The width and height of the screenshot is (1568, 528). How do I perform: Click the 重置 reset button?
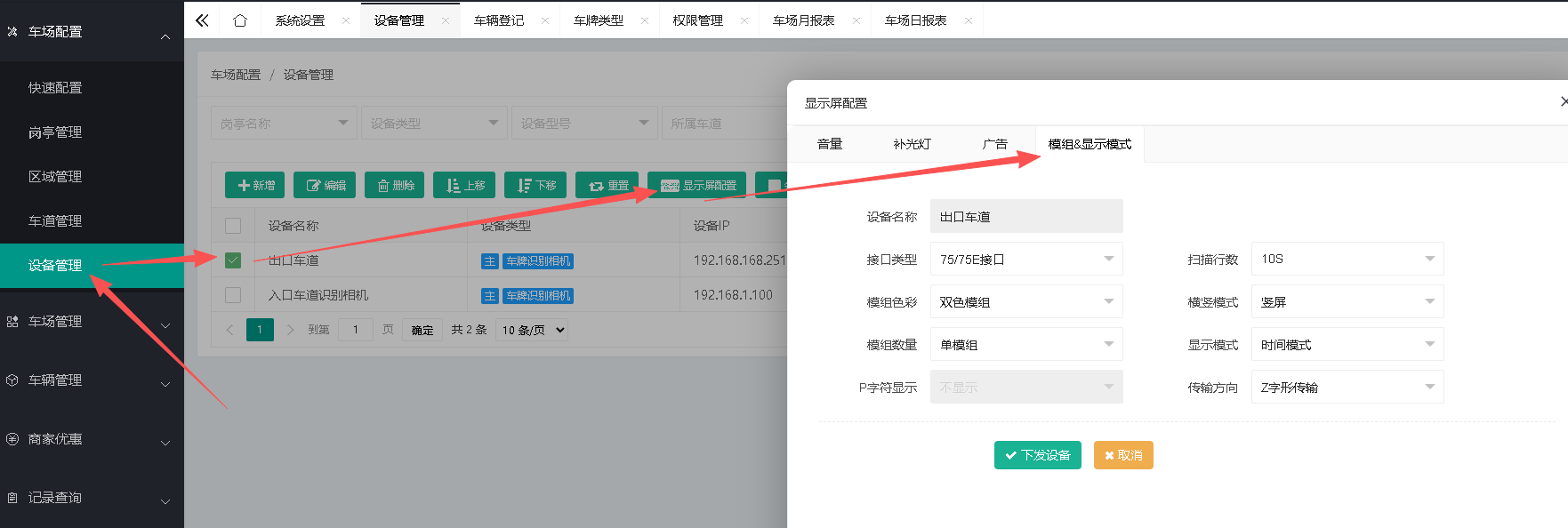tap(607, 185)
